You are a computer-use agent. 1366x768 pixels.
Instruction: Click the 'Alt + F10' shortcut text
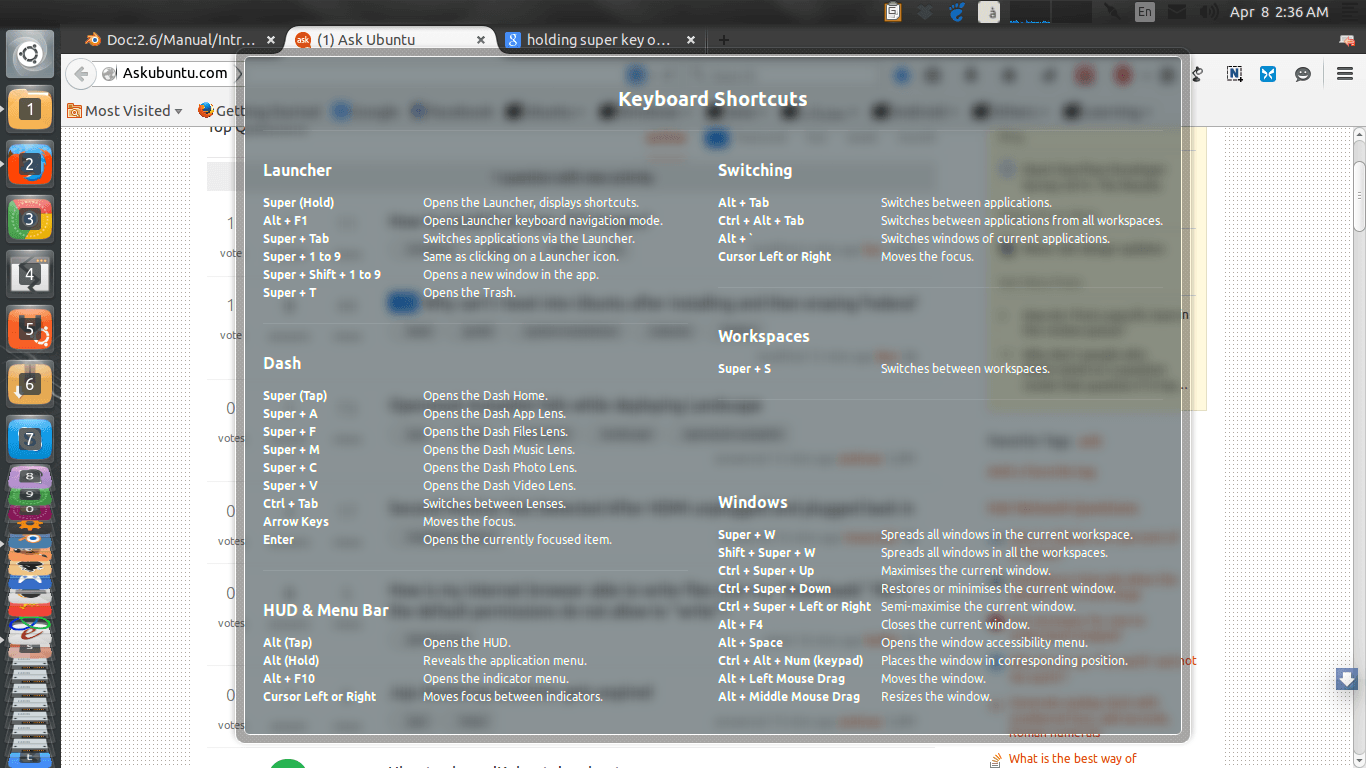point(289,679)
